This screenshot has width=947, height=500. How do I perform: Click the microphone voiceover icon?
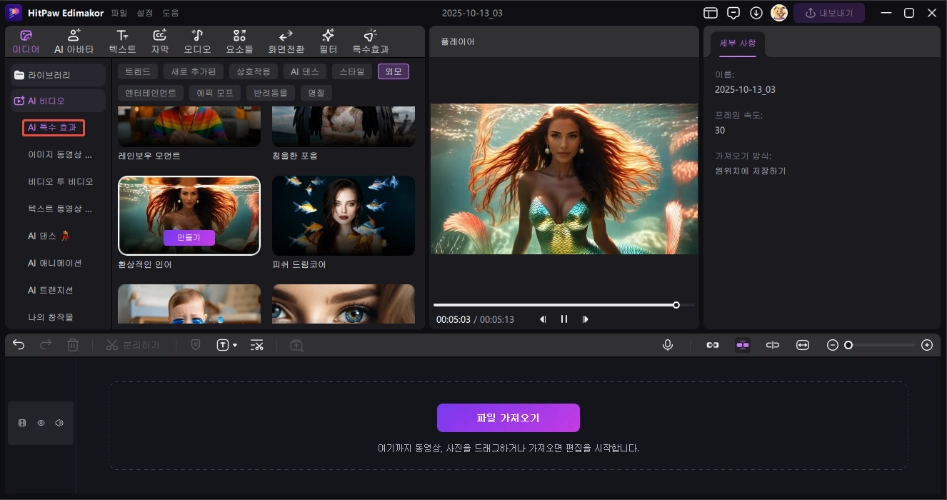point(667,345)
